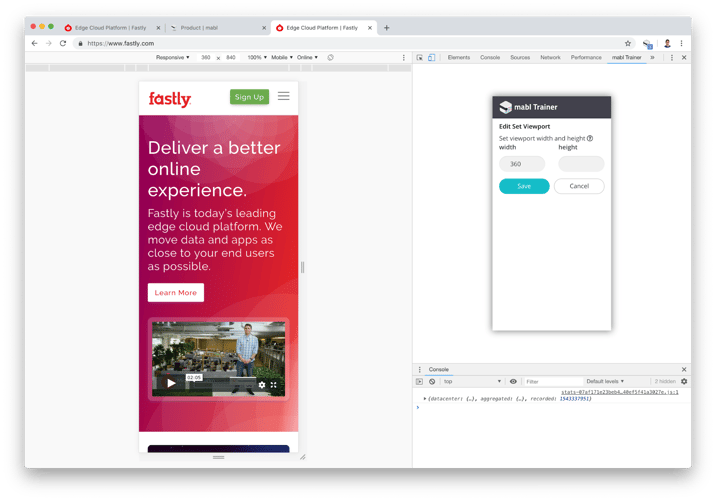Close the DevTools panel
This screenshot has width=716, height=501.
tap(684, 58)
